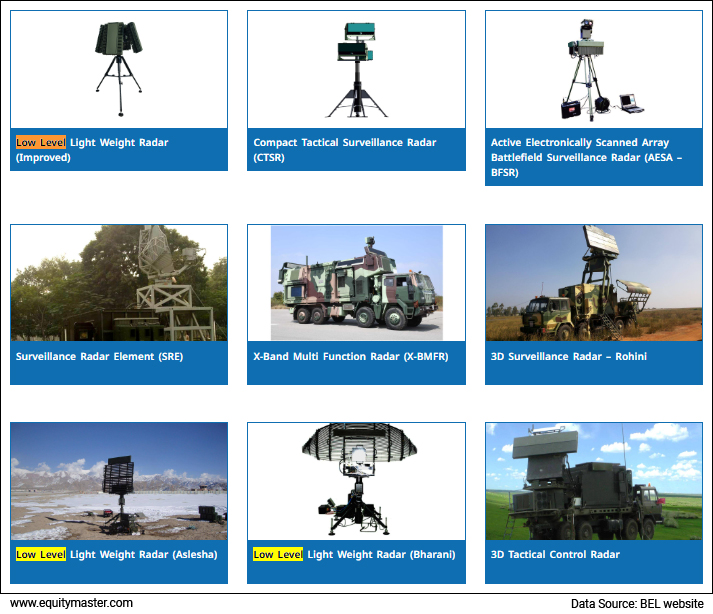Click the 'Data Source: BEL website' text
The image size is (713, 614).
(637, 604)
